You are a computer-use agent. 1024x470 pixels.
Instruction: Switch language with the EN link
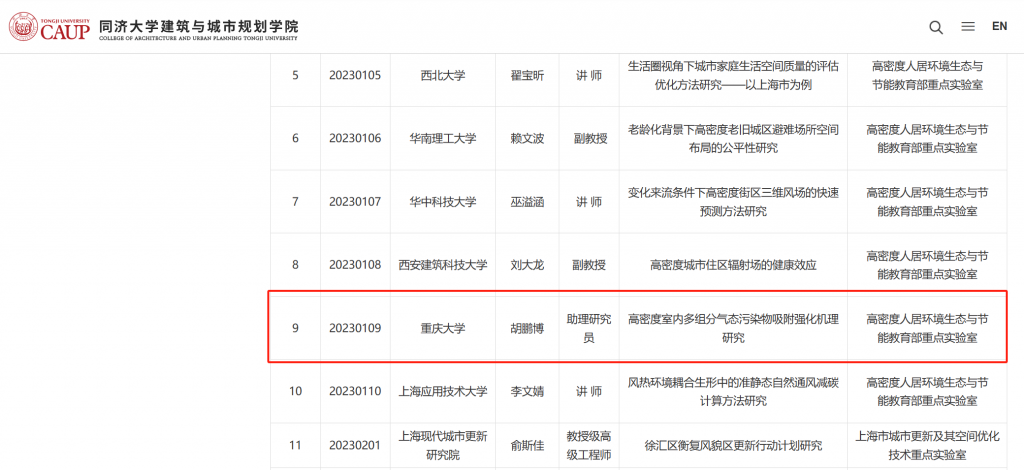tap(999, 26)
